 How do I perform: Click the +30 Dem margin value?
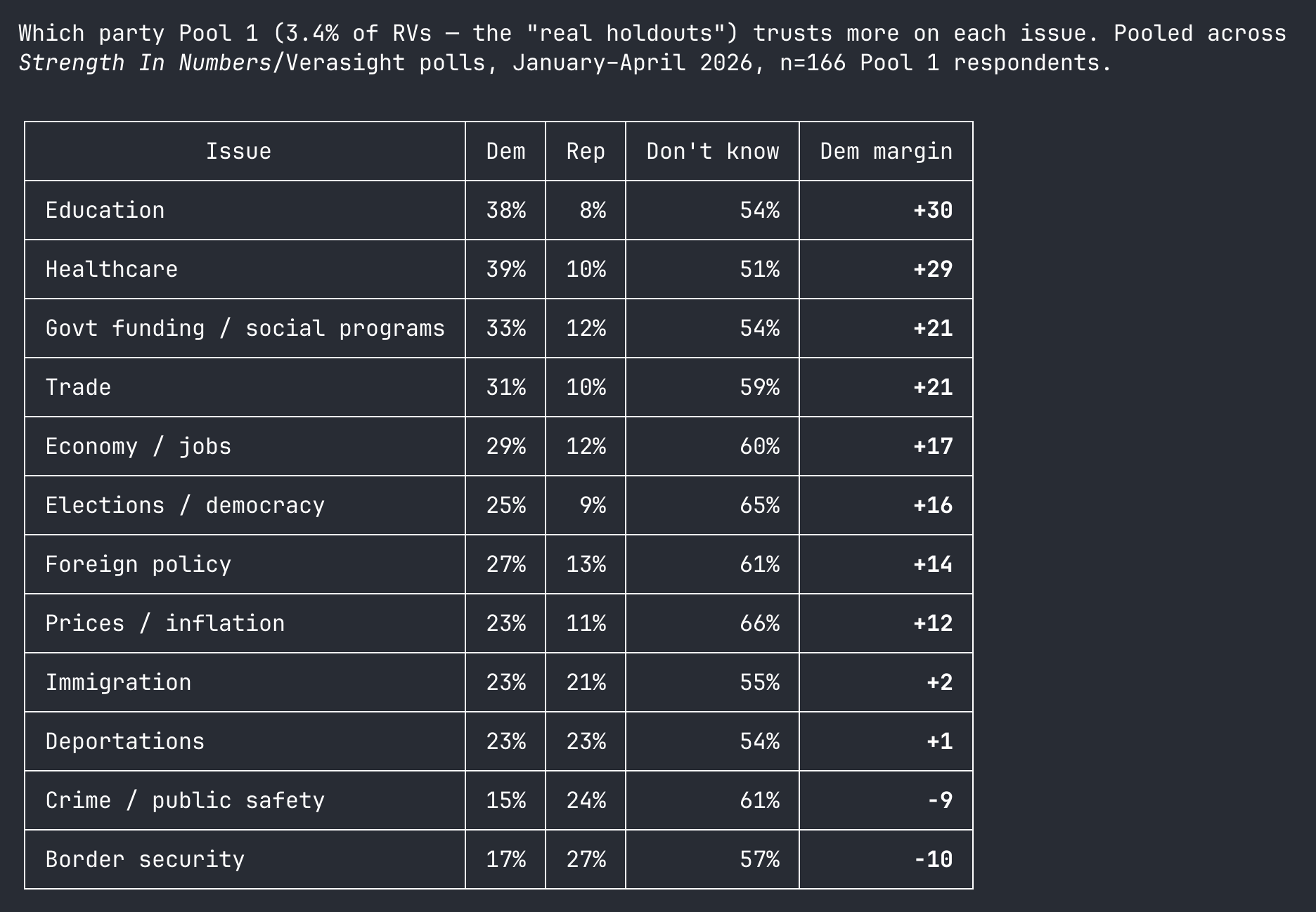[x=933, y=210]
